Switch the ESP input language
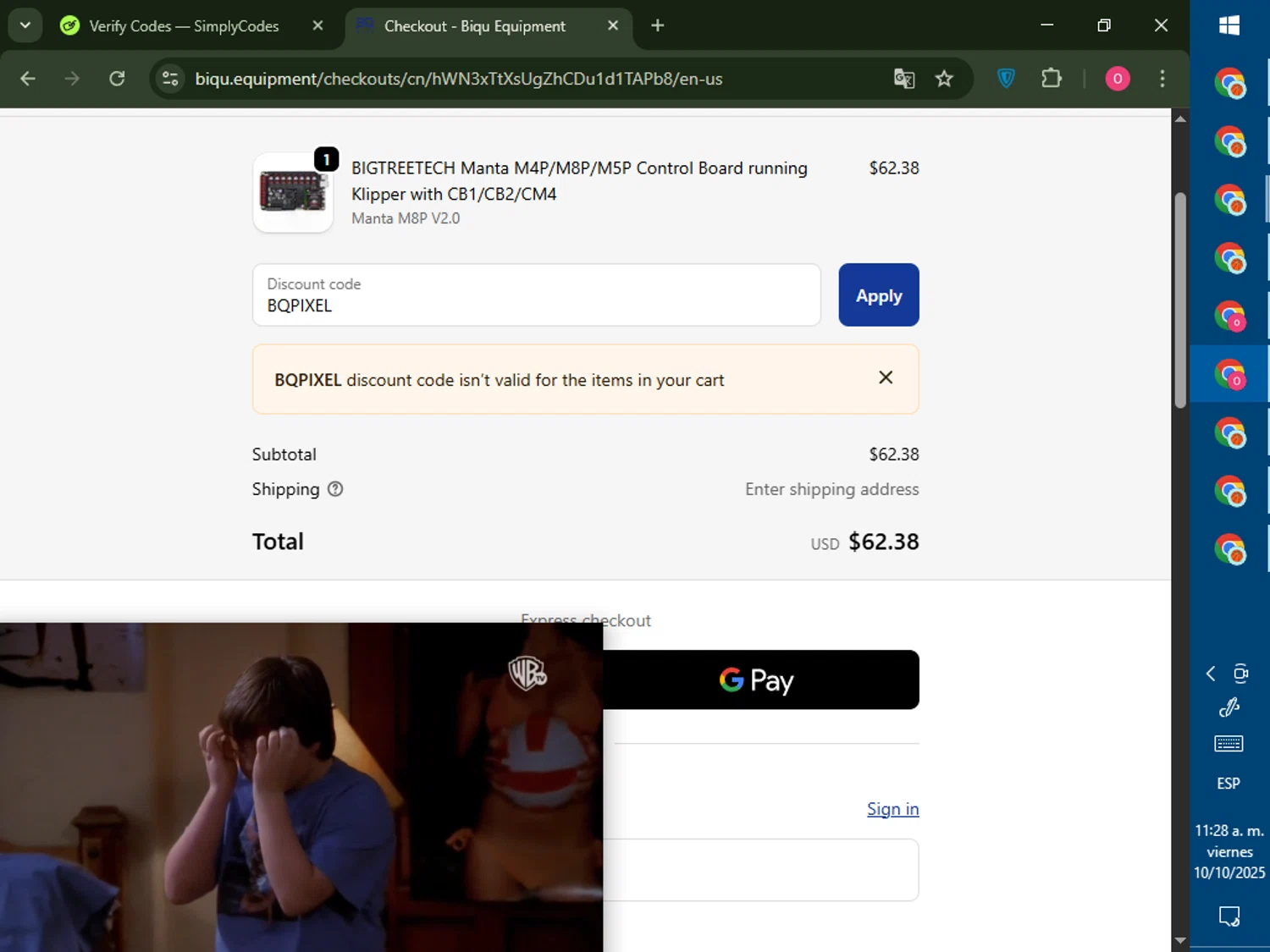The width and height of the screenshot is (1270, 952). (1229, 784)
